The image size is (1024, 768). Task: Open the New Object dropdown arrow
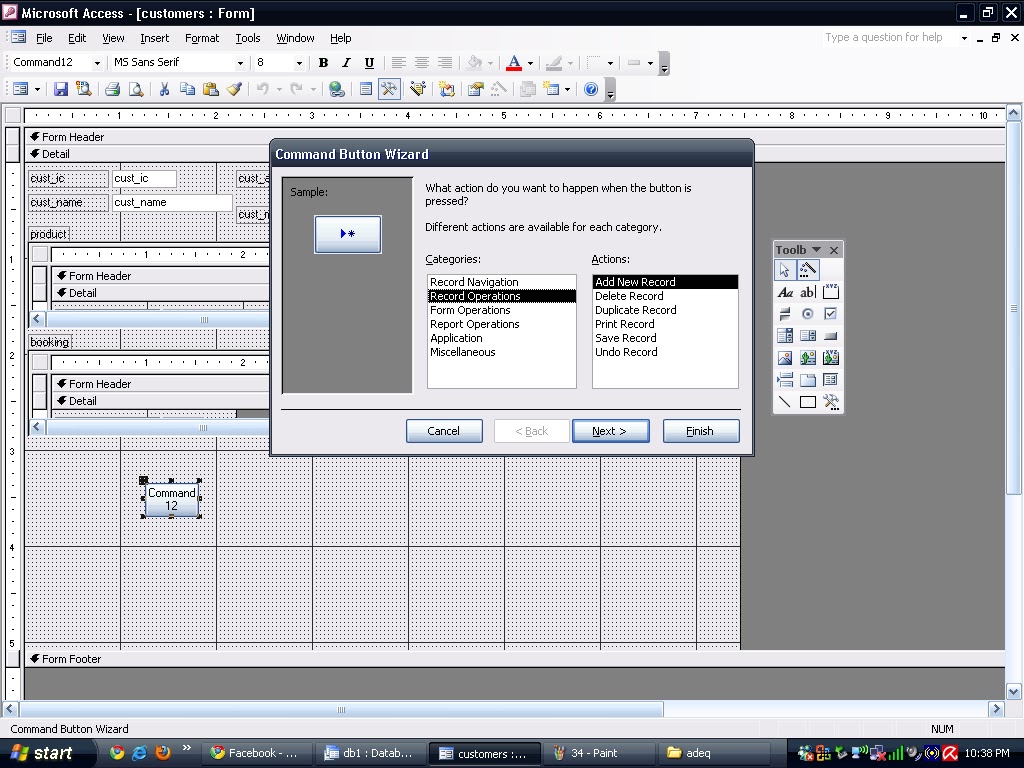(567, 89)
